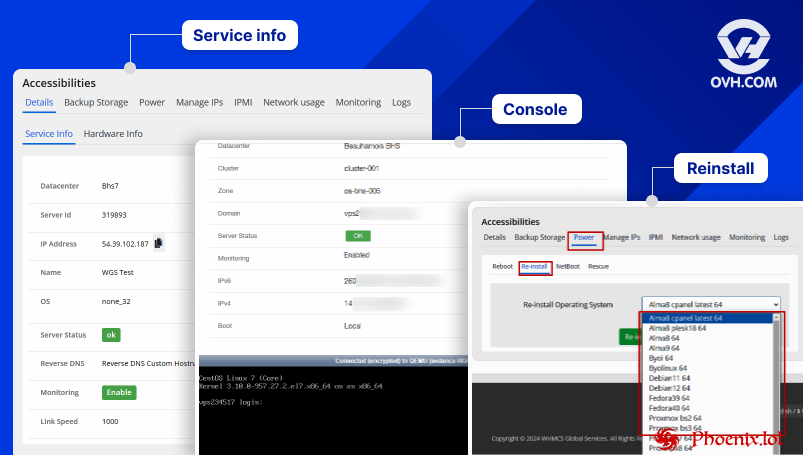Choose Byolinux 64 from OS list

tap(668, 368)
